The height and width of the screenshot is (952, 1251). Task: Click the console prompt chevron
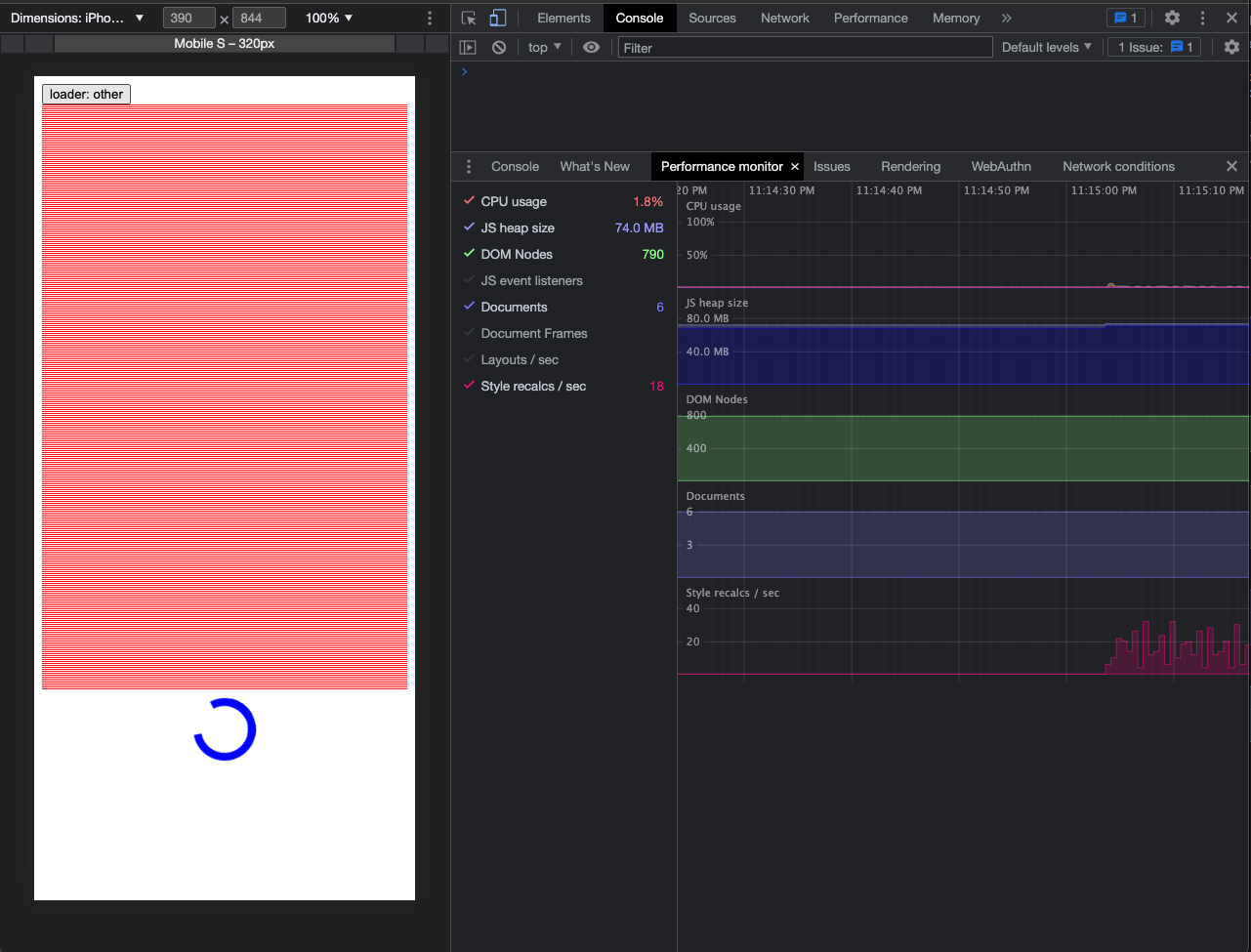click(464, 71)
